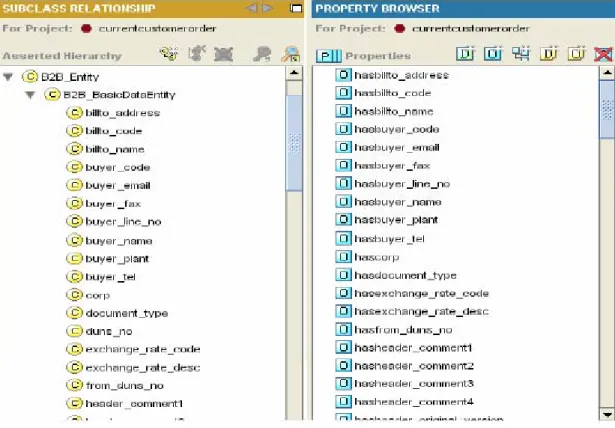This screenshot has width=615, height=428.
Task: Select the hasexchange_rate_code property
Action: [421, 293]
